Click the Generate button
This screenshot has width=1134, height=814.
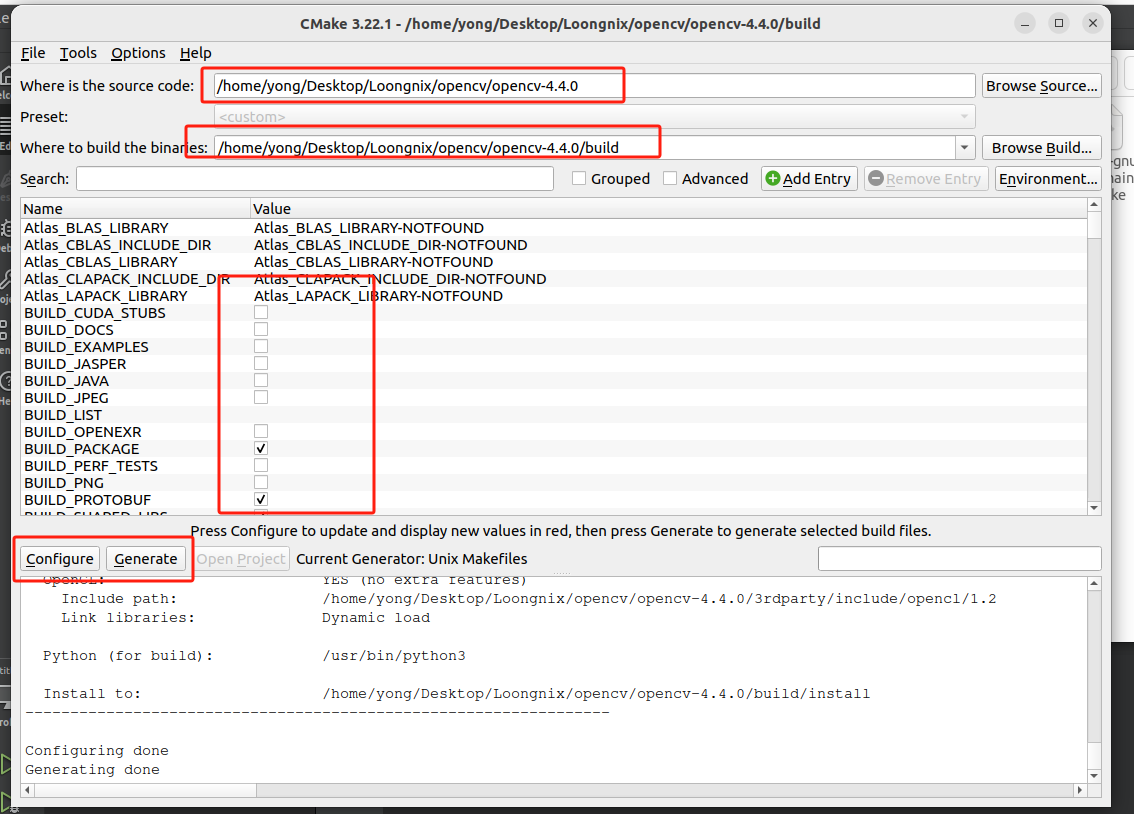(145, 559)
